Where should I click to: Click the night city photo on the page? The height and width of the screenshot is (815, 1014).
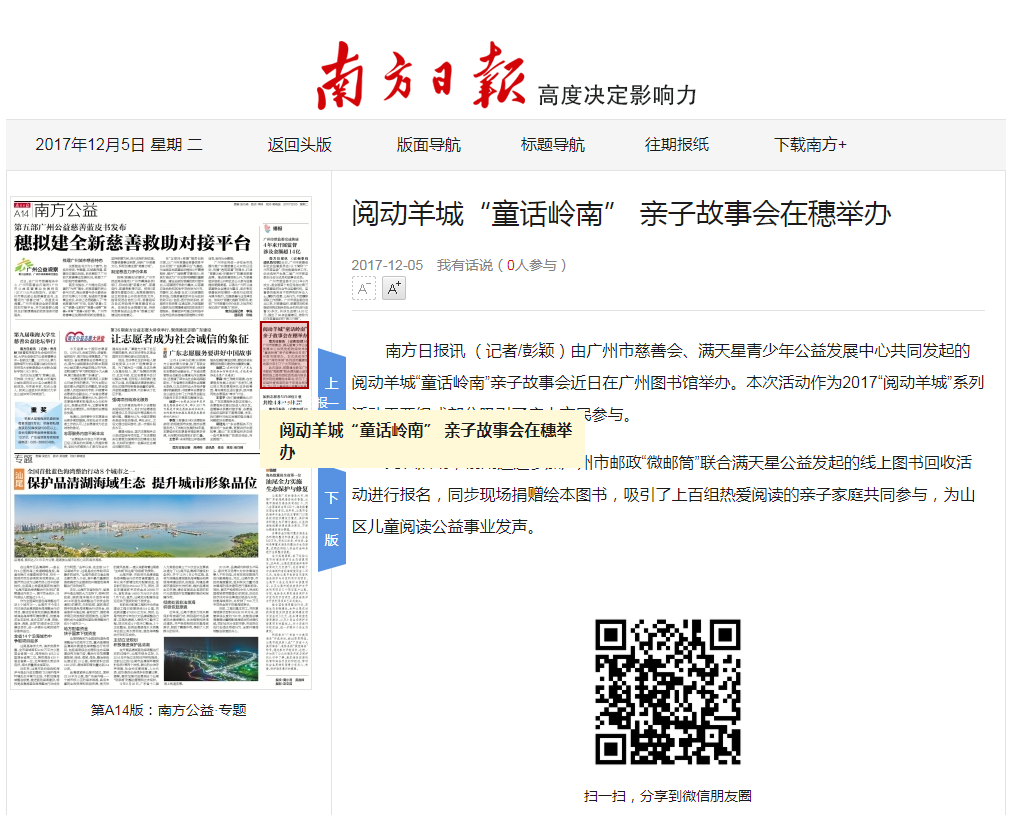pyautogui.click(x=211, y=658)
